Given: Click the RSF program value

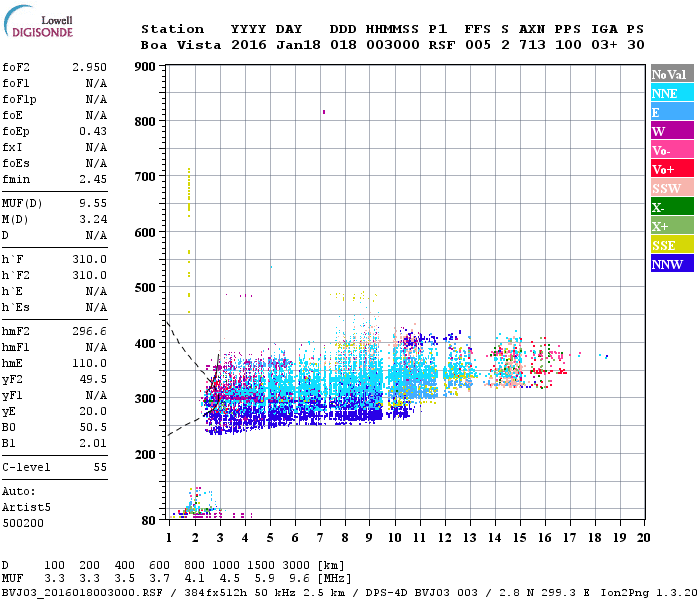Looking at the screenshot, I should pos(442,45).
